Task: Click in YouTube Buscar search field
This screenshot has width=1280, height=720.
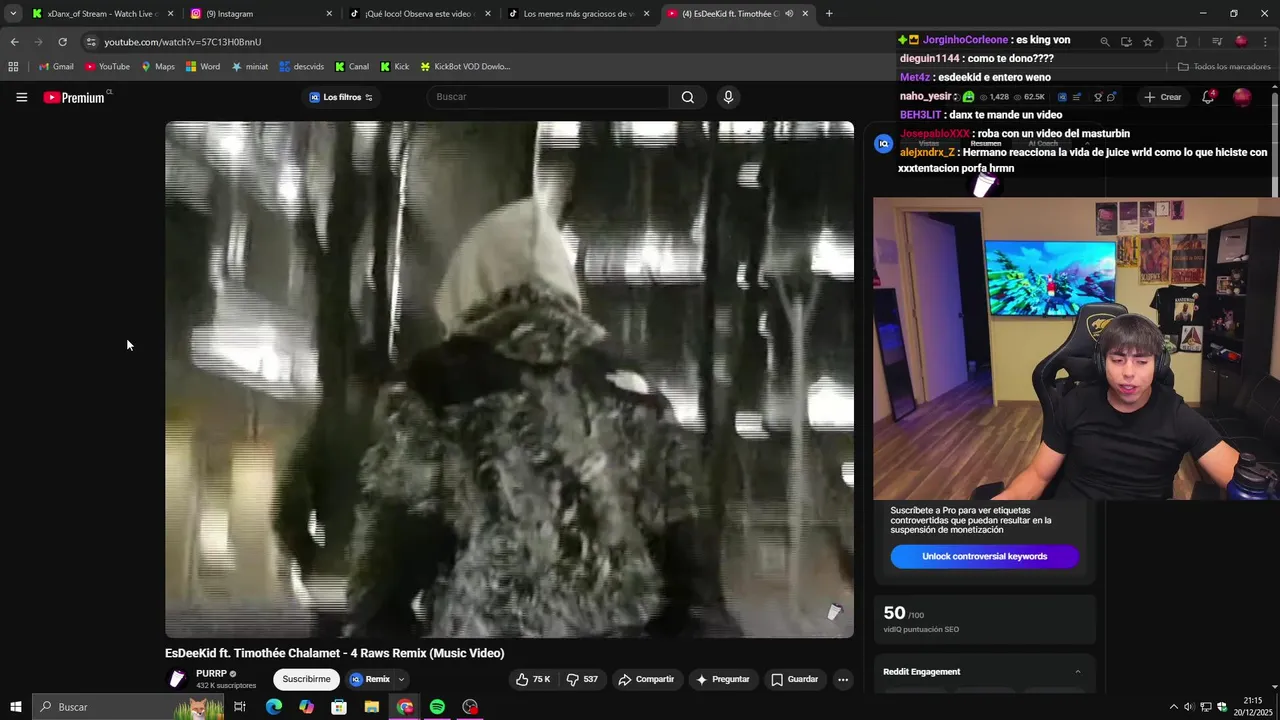Action: tap(550, 97)
